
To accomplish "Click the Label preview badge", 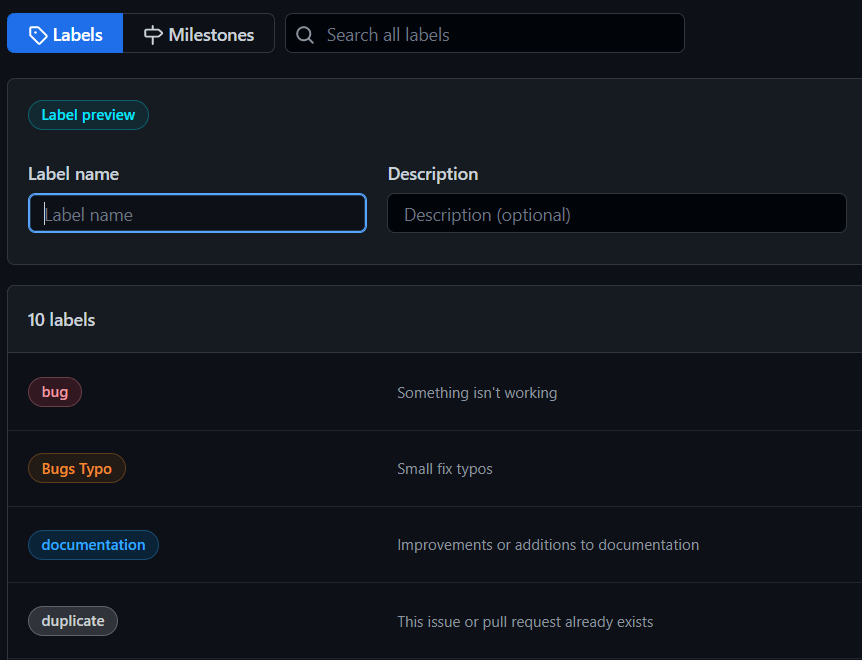I will tap(88, 114).
